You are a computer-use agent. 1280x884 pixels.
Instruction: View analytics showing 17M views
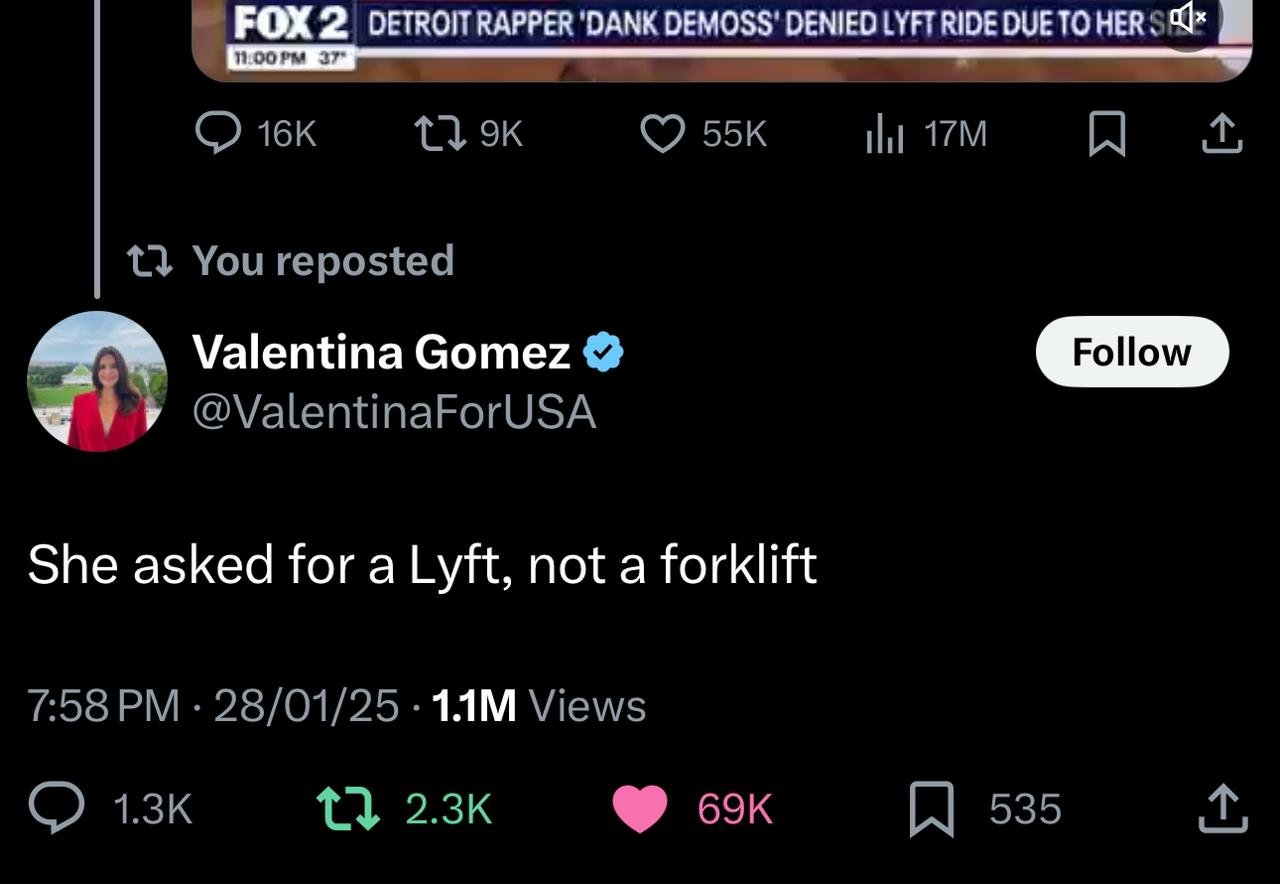pos(885,134)
